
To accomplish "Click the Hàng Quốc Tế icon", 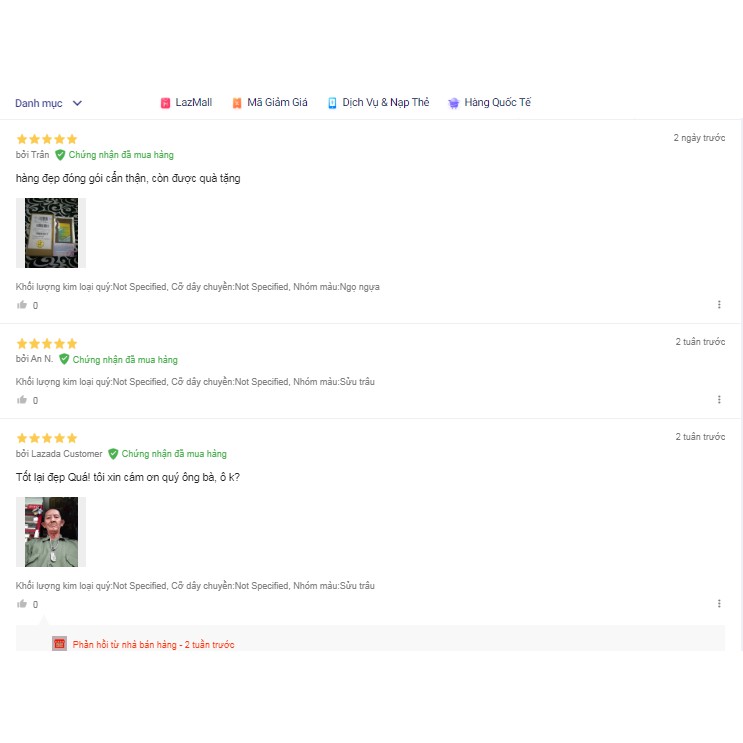I will click(x=454, y=103).
